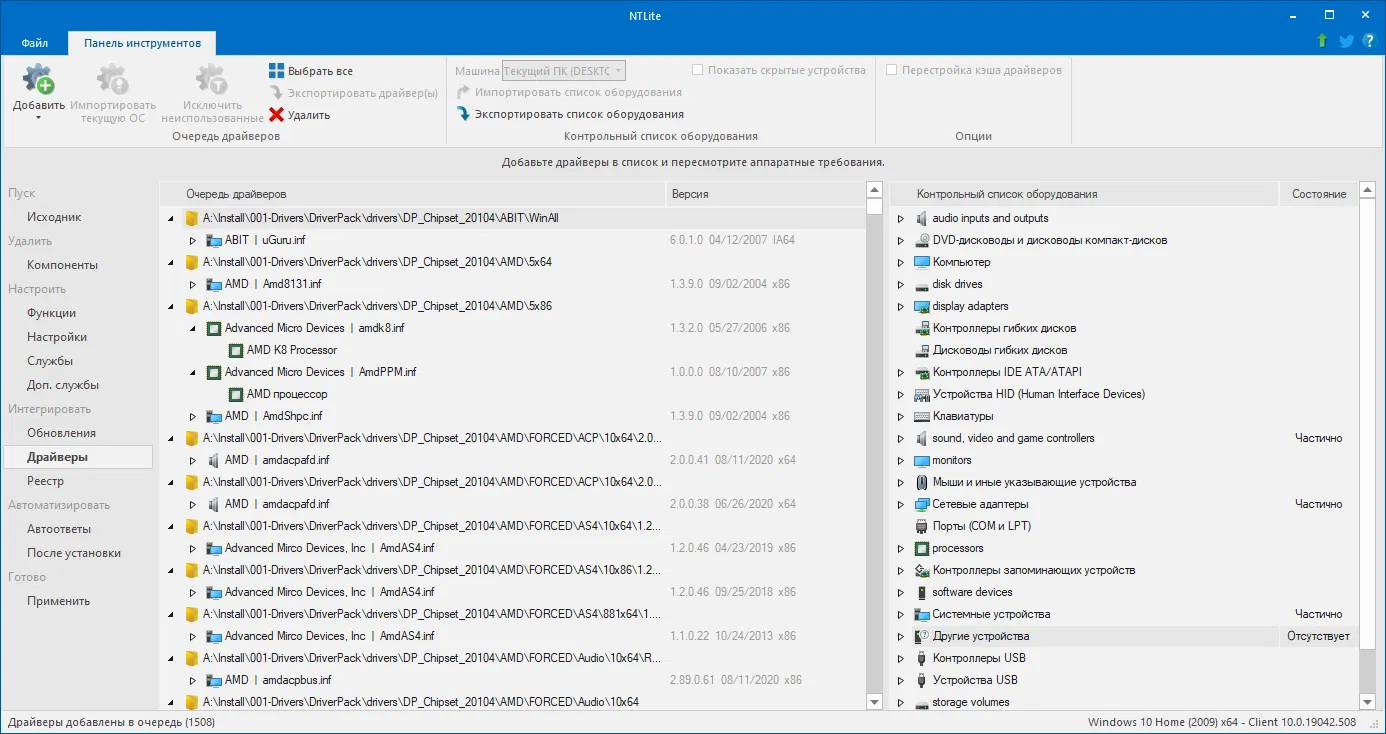Go to Обновления in the sidebar
The width and height of the screenshot is (1386, 734).
(61, 433)
